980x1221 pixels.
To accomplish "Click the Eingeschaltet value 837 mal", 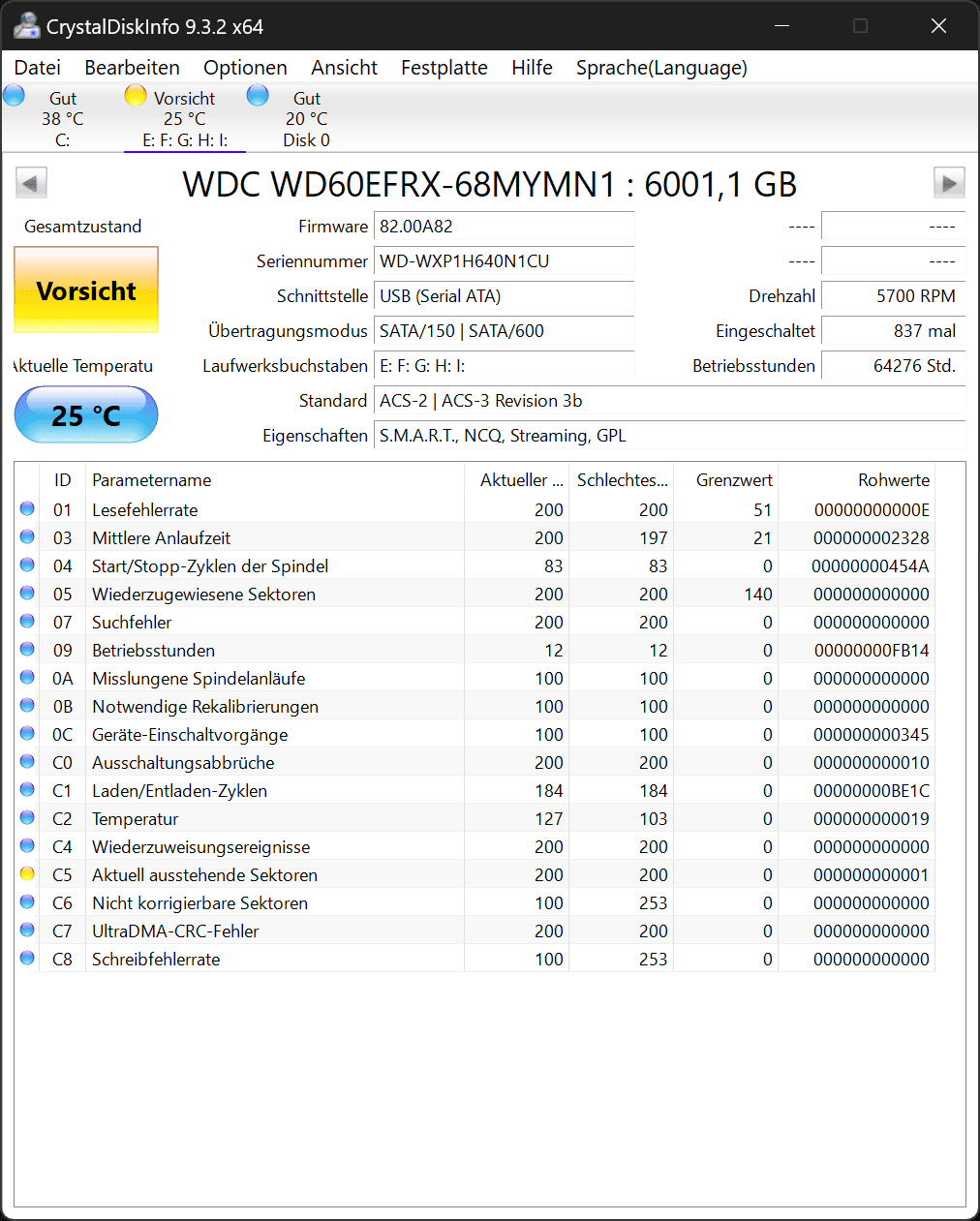I will point(893,331).
